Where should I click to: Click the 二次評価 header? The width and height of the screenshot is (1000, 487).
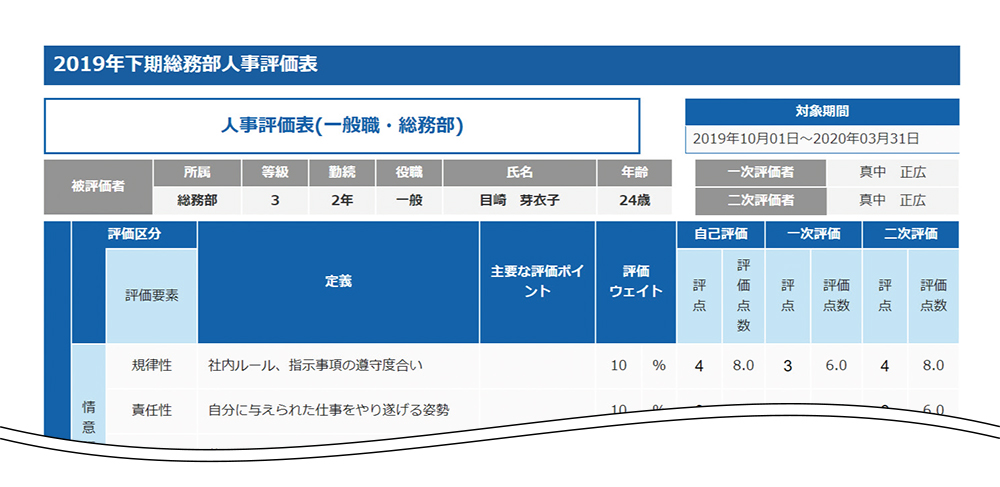[x=910, y=234]
